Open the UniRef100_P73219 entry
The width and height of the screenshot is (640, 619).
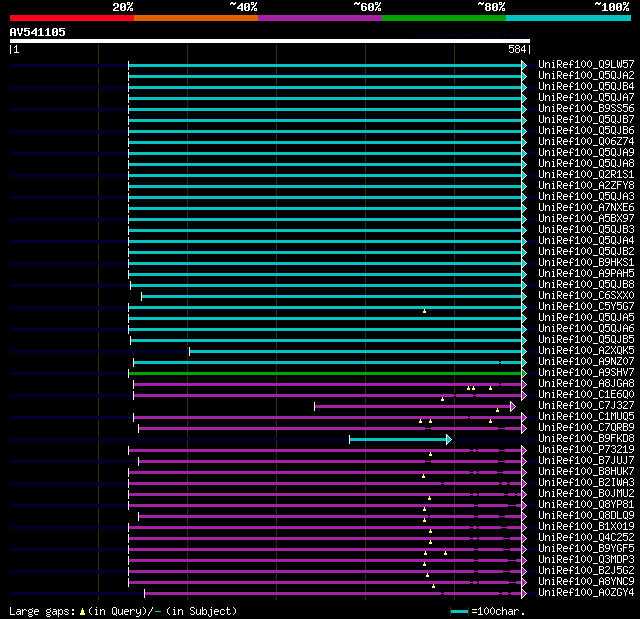click(x=586, y=450)
